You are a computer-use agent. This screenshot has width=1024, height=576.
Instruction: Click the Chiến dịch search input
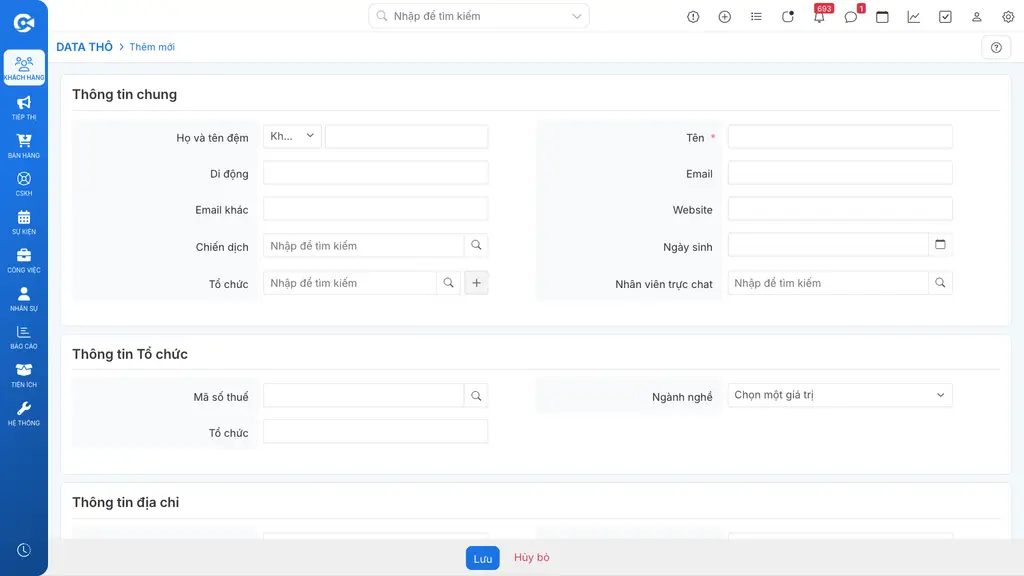point(364,246)
